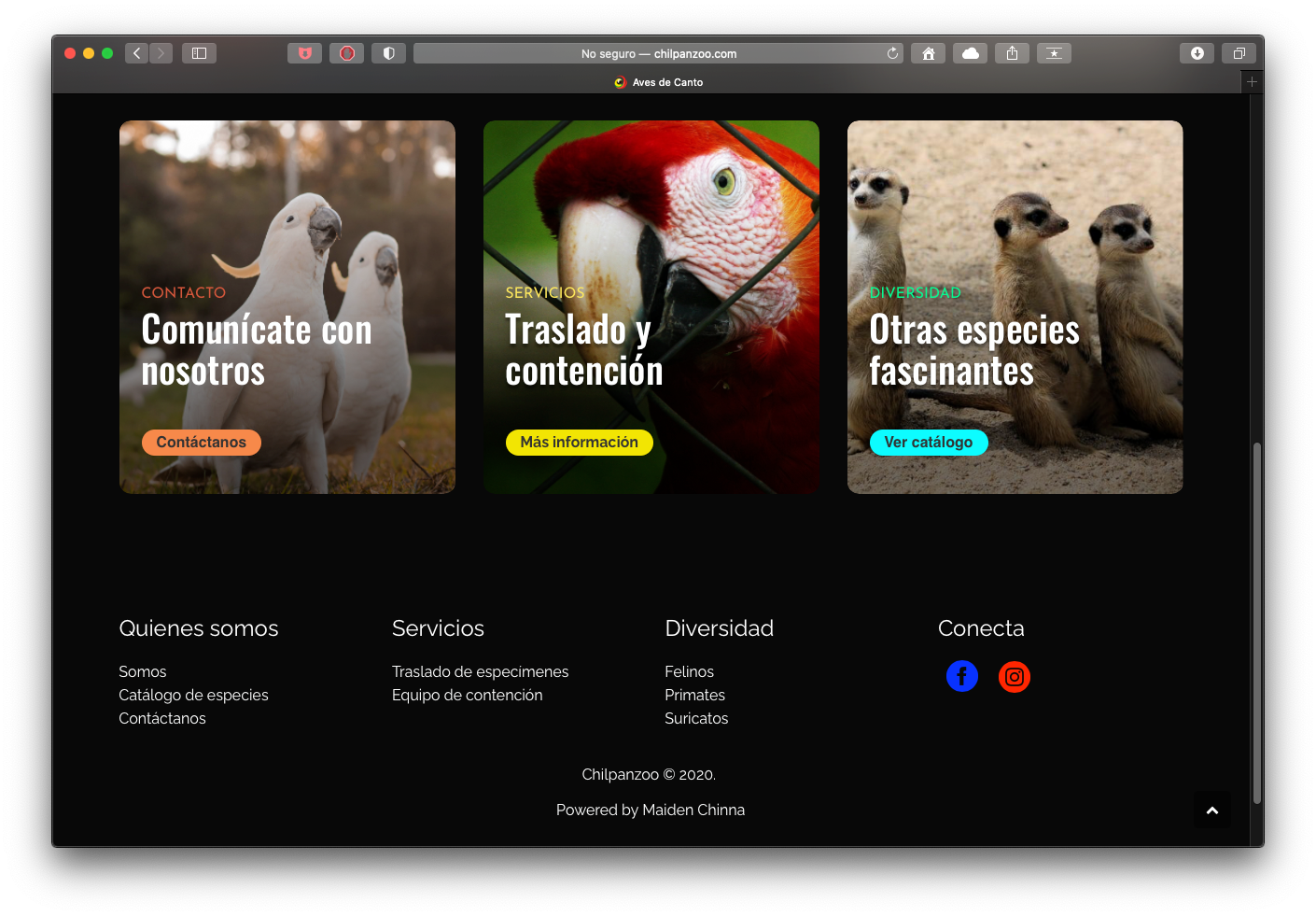Click the Powered by Maiden Chinna text
The height and width of the screenshot is (916, 1316).
click(651, 810)
